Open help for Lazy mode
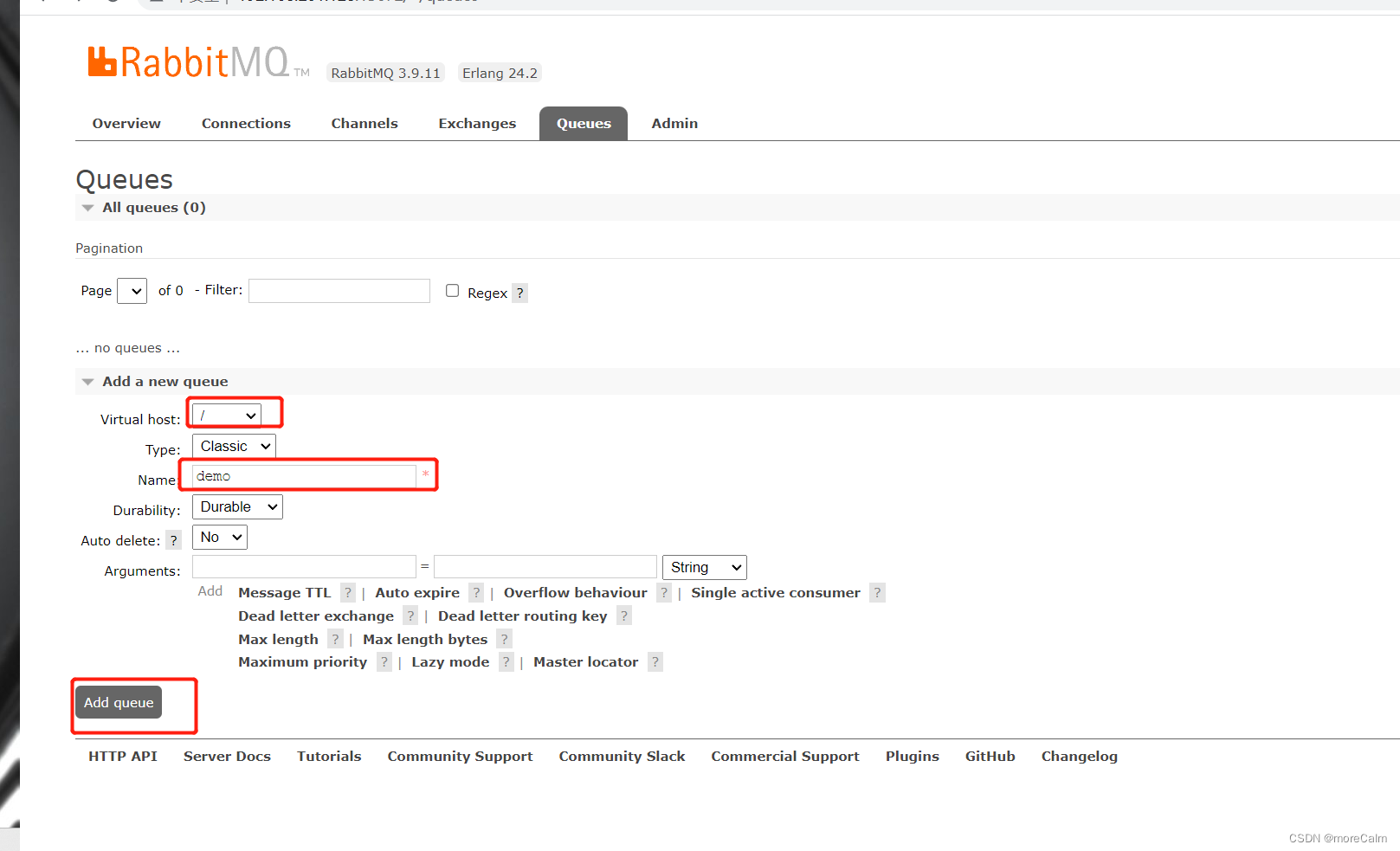Viewport: 1400px width, 851px height. tap(506, 661)
